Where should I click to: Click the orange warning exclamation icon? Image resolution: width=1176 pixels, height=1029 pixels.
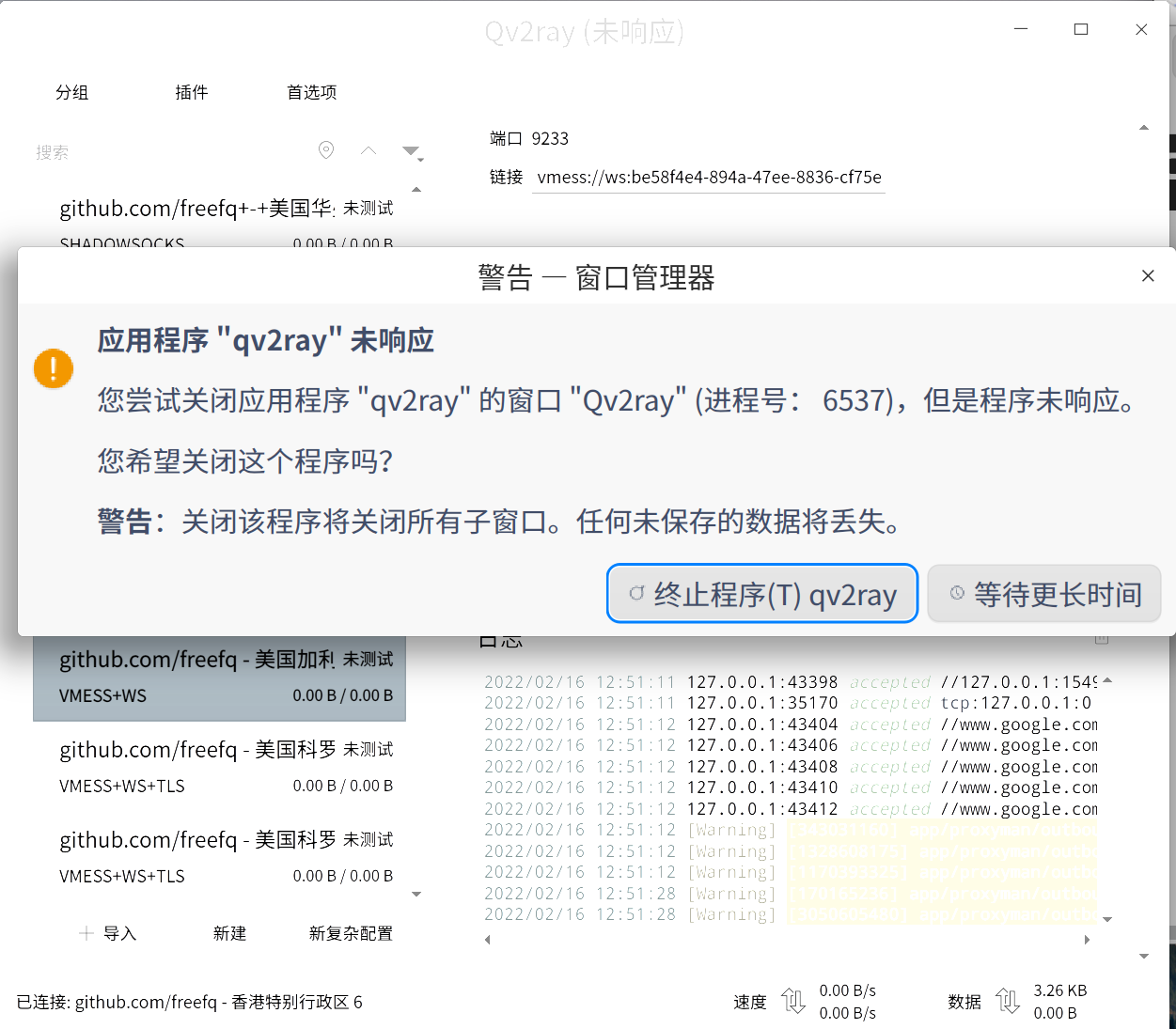(54, 367)
